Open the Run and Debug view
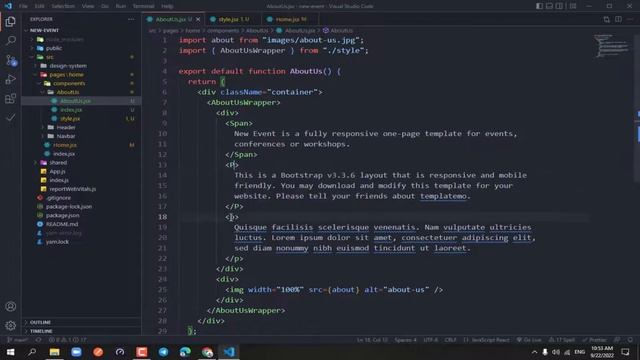The width and height of the screenshot is (640, 360). (11, 79)
